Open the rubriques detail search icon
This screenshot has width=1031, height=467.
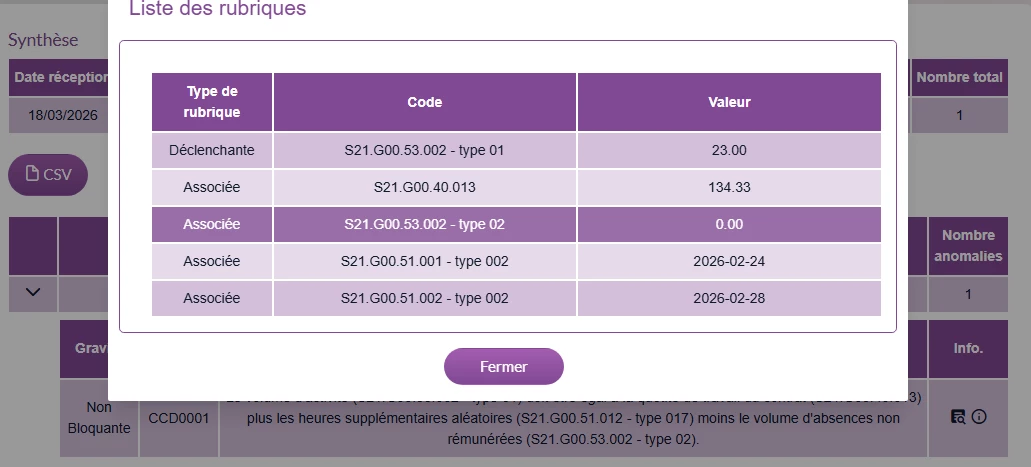(x=958, y=417)
